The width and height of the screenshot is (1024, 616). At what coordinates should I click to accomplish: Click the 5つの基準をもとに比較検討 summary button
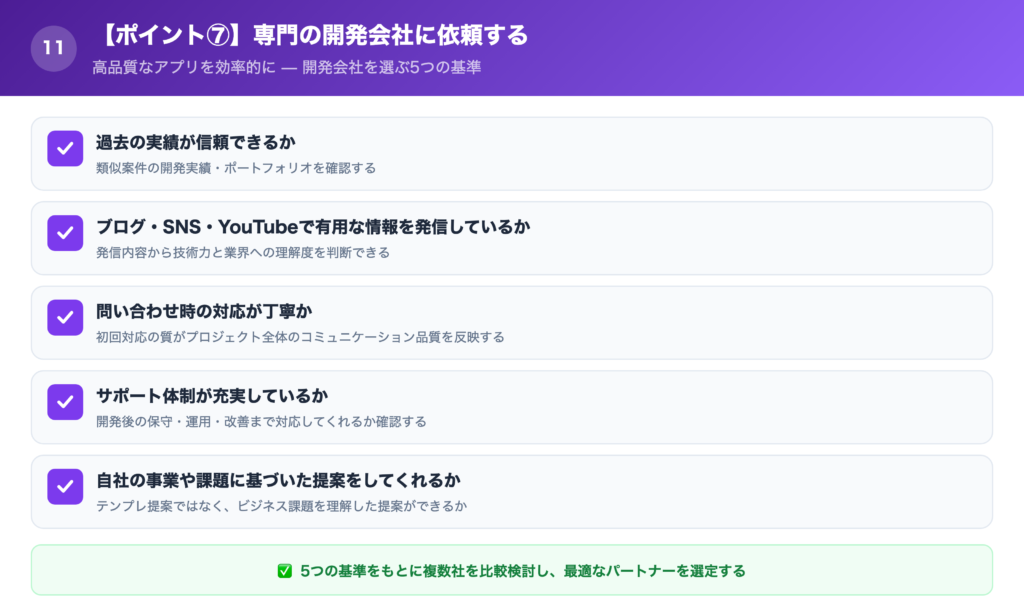pos(512,570)
